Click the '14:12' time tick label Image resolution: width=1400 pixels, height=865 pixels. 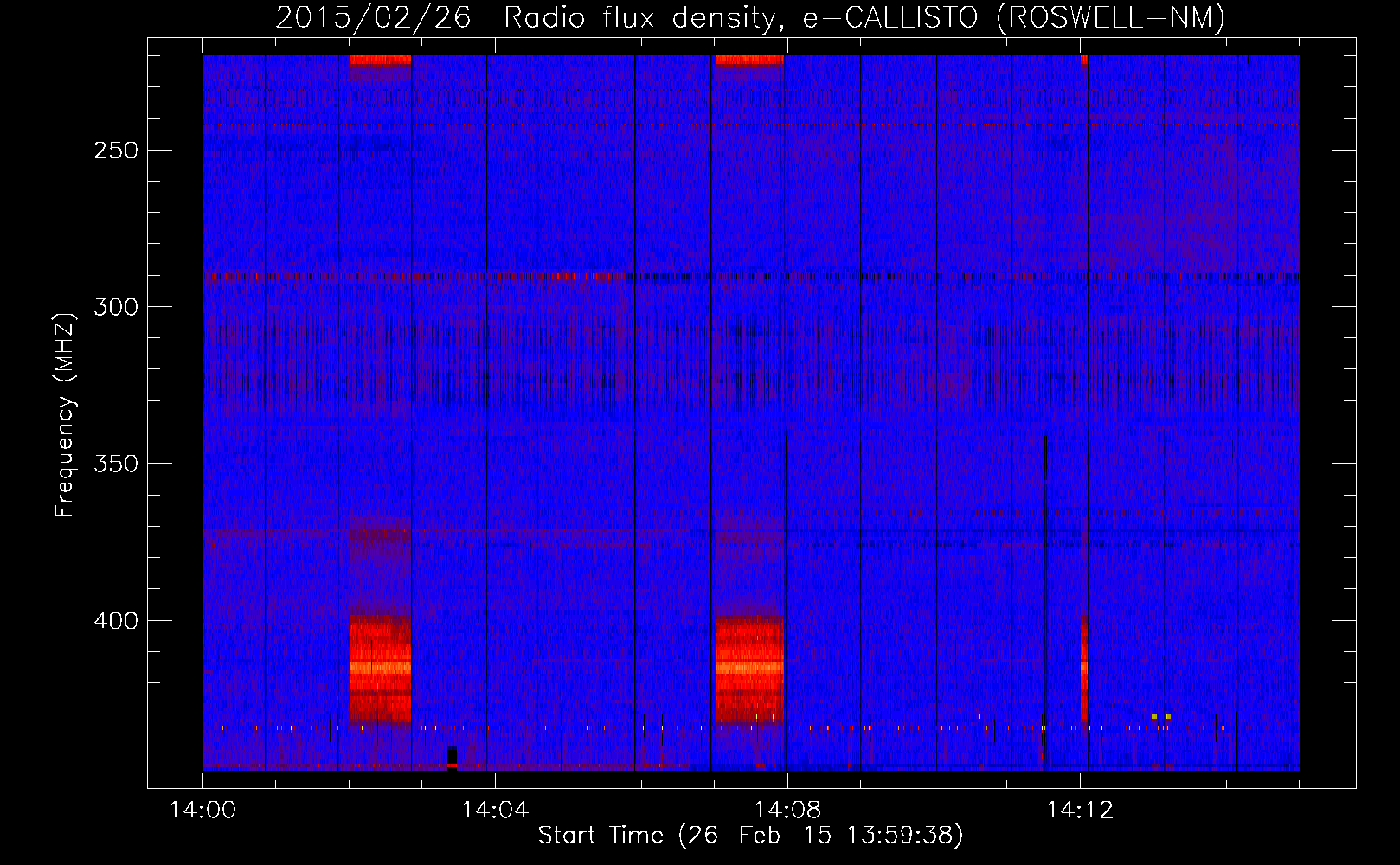coord(1080,810)
